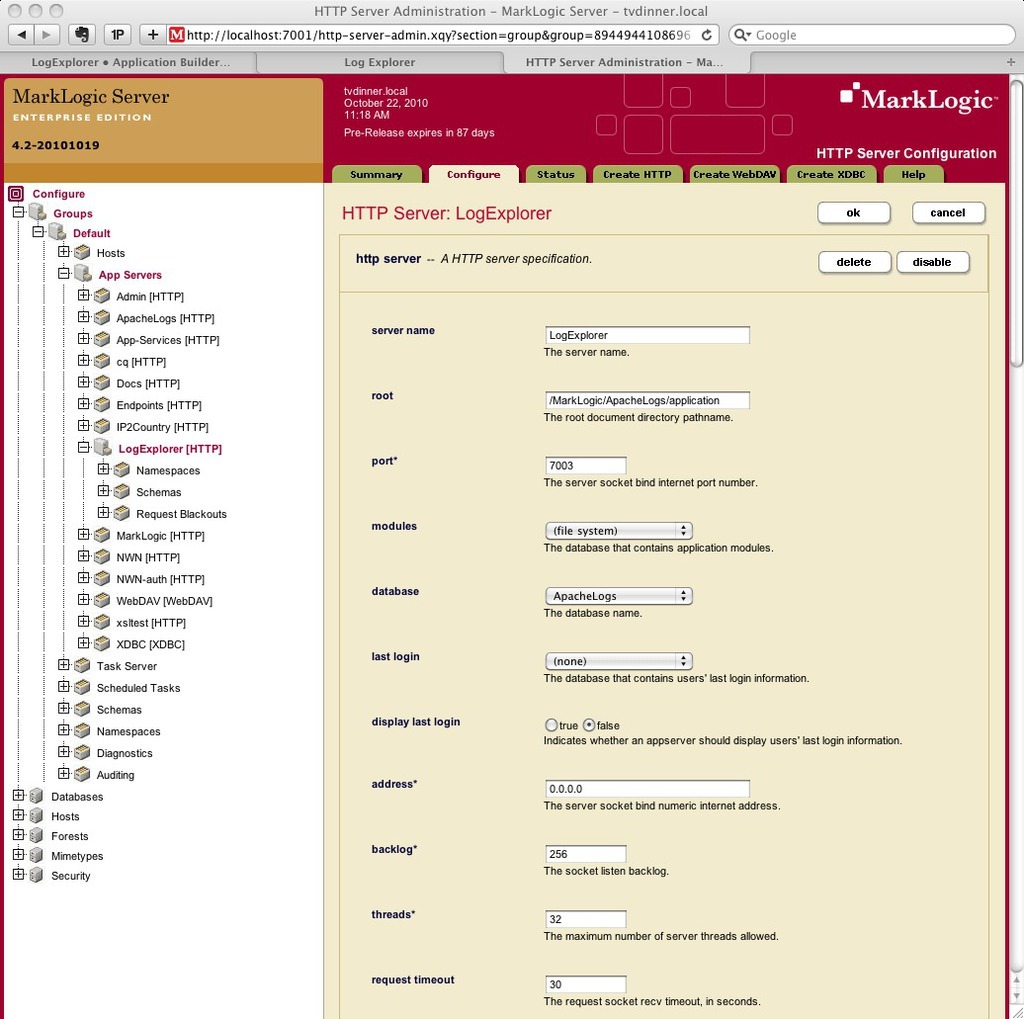Image resolution: width=1024 pixels, height=1019 pixels.
Task: Click the ok button
Action: (x=854, y=213)
